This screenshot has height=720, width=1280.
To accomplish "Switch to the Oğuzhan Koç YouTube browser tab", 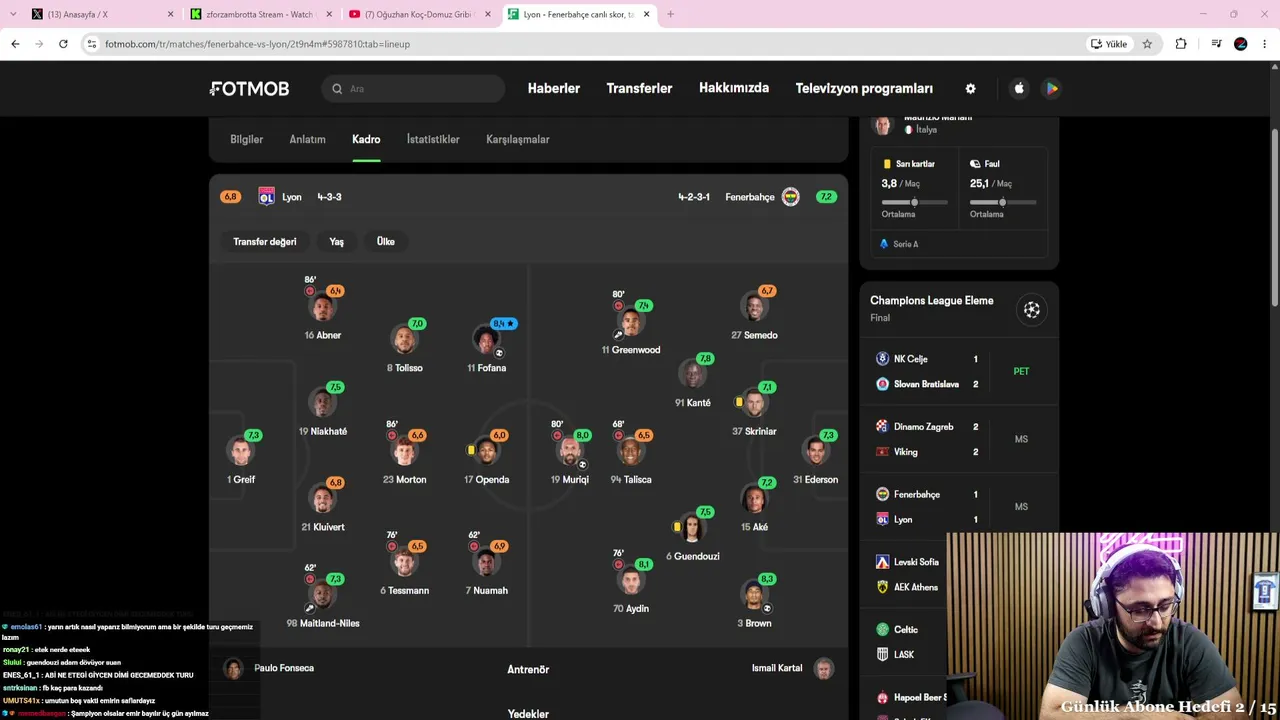I will (x=420, y=14).
